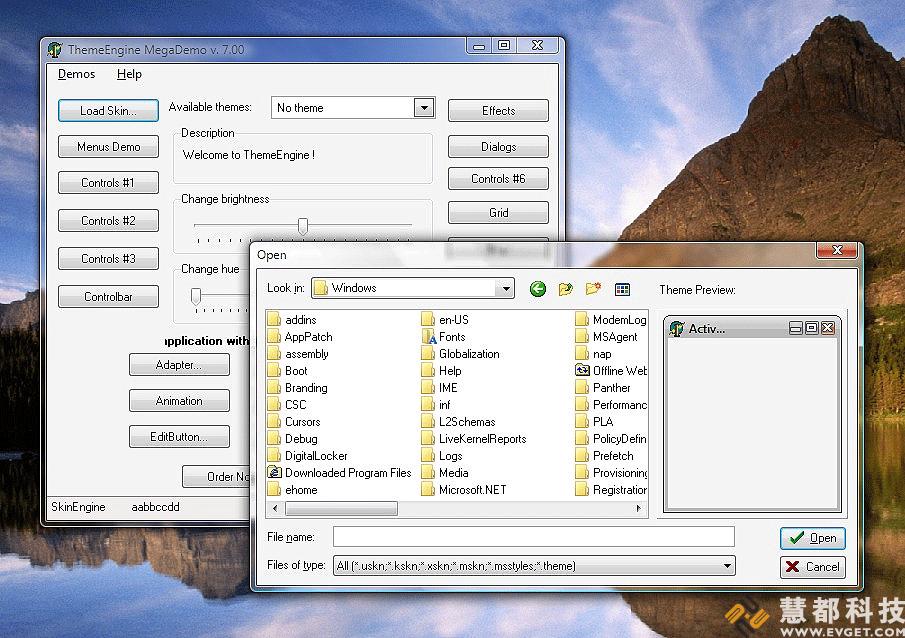905x638 pixels.
Task: Open the Debug folder
Action: [293, 439]
